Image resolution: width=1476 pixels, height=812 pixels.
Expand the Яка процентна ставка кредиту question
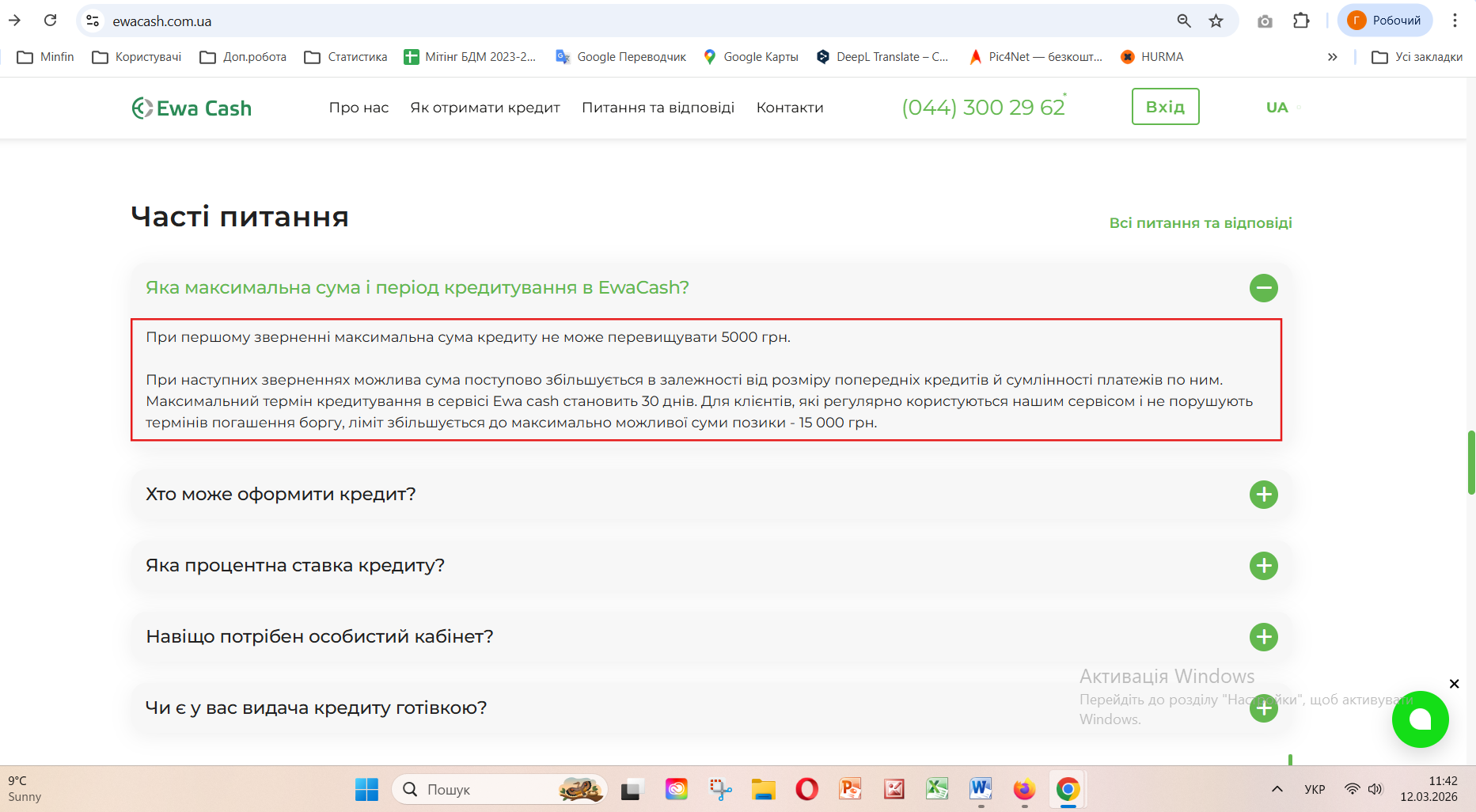click(x=1264, y=566)
